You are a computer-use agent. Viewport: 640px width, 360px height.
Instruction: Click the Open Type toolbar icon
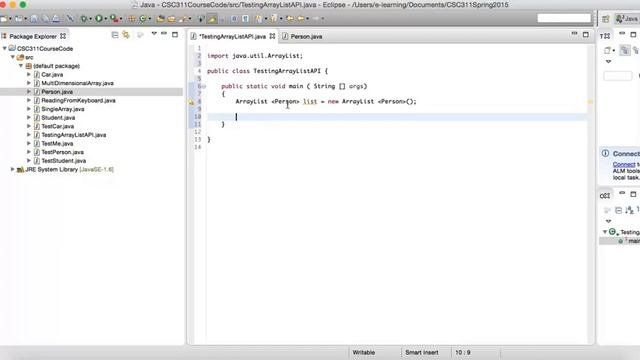pyautogui.click(x=160, y=19)
